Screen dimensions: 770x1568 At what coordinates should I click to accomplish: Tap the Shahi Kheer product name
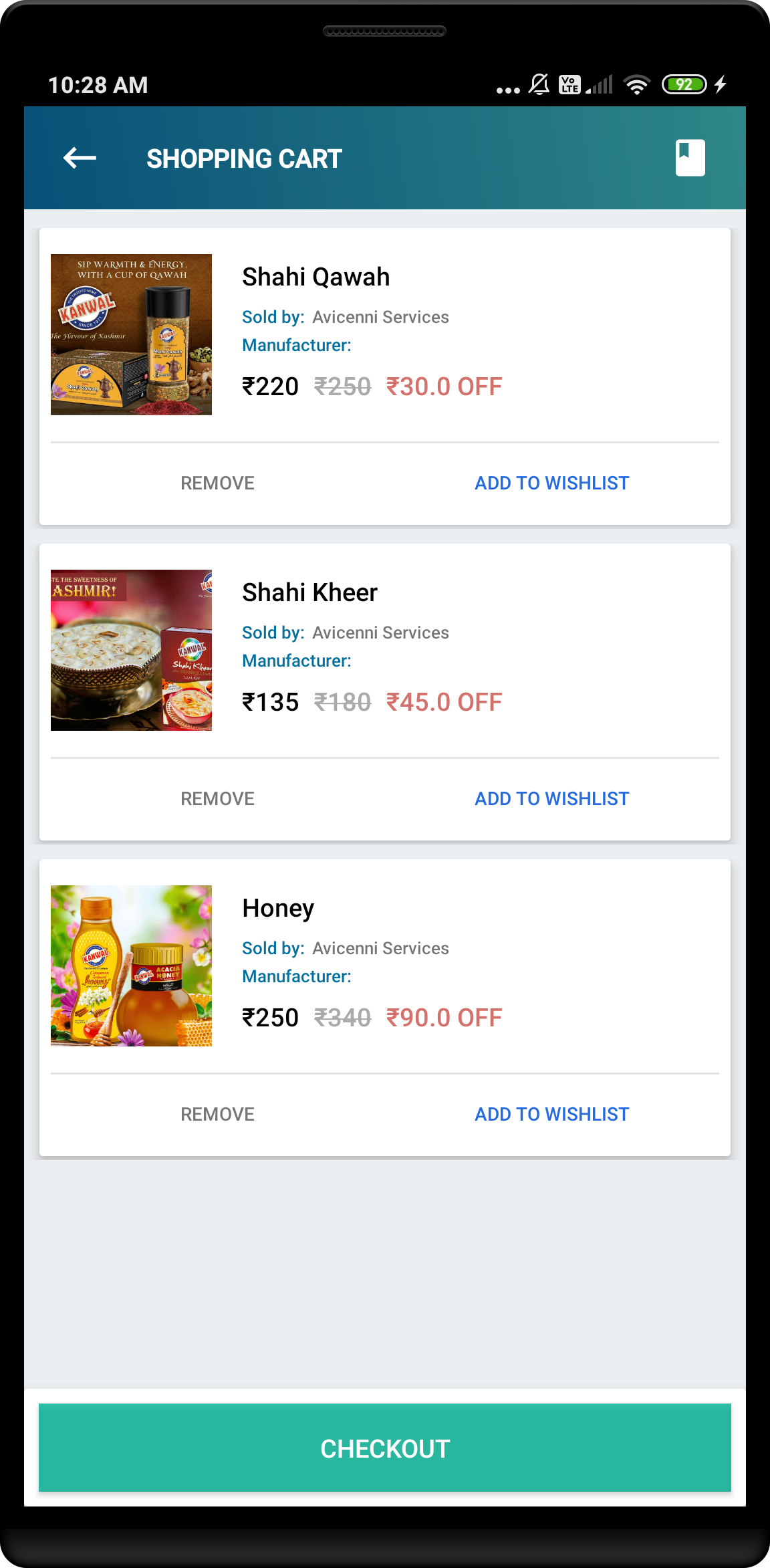[309, 592]
